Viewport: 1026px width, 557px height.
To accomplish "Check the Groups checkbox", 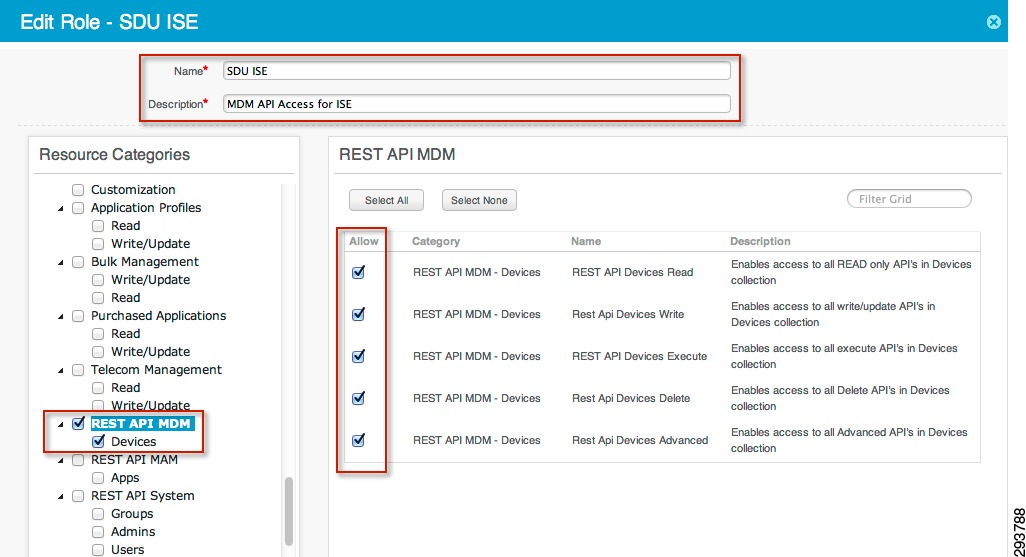I will pos(97,514).
